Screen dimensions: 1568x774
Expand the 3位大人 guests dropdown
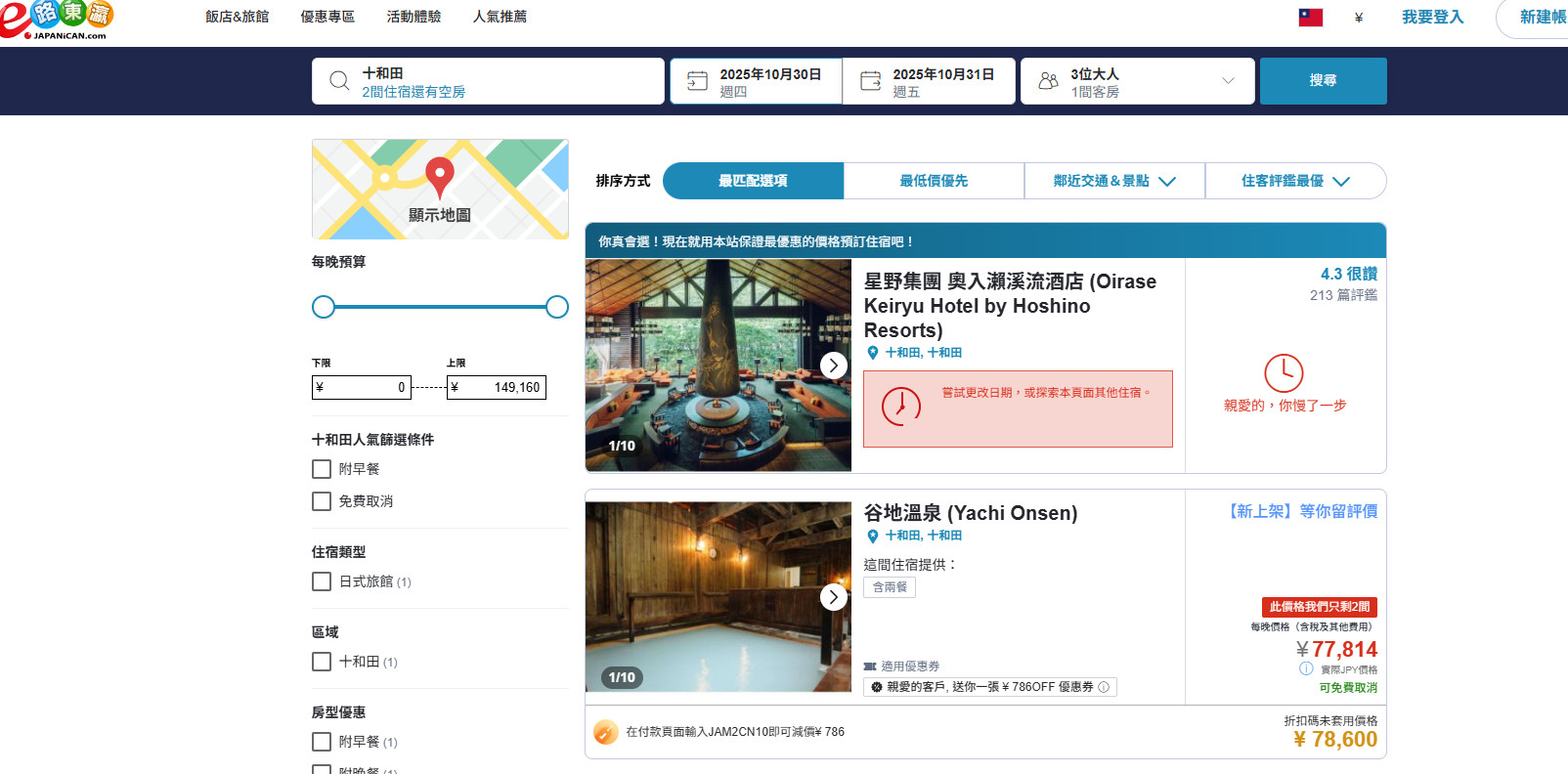1228,81
